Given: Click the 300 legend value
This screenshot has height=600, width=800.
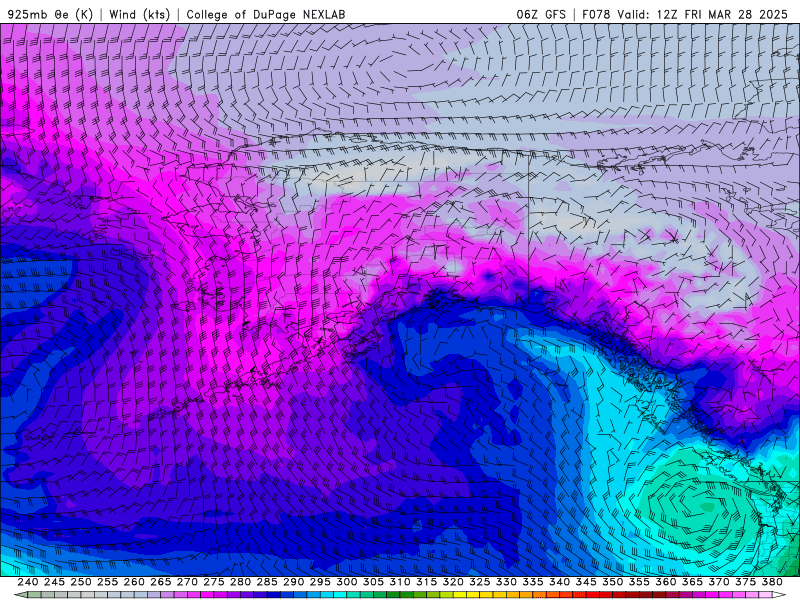Looking at the screenshot, I should tap(346, 582).
